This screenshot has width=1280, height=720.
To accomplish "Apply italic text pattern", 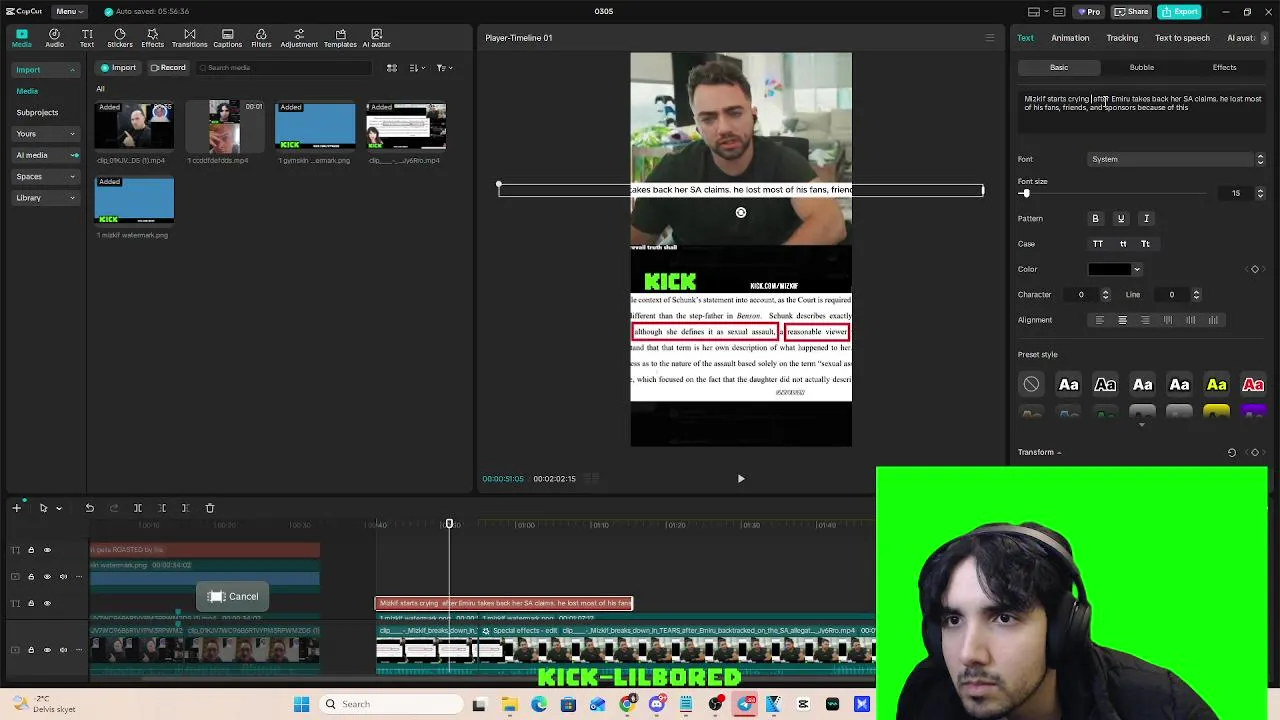I will click(x=1147, y=218).
